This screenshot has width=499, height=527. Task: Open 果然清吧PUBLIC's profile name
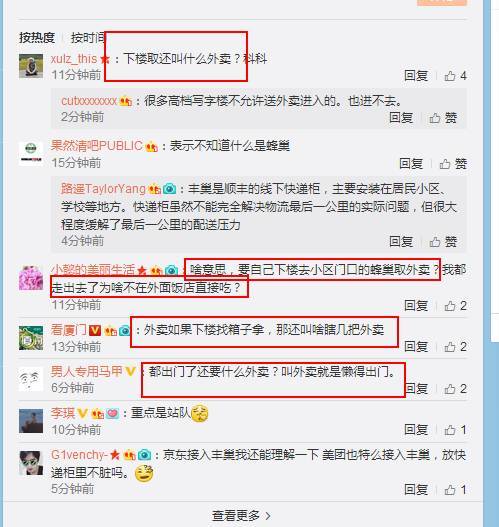click(x=97, y=146)
